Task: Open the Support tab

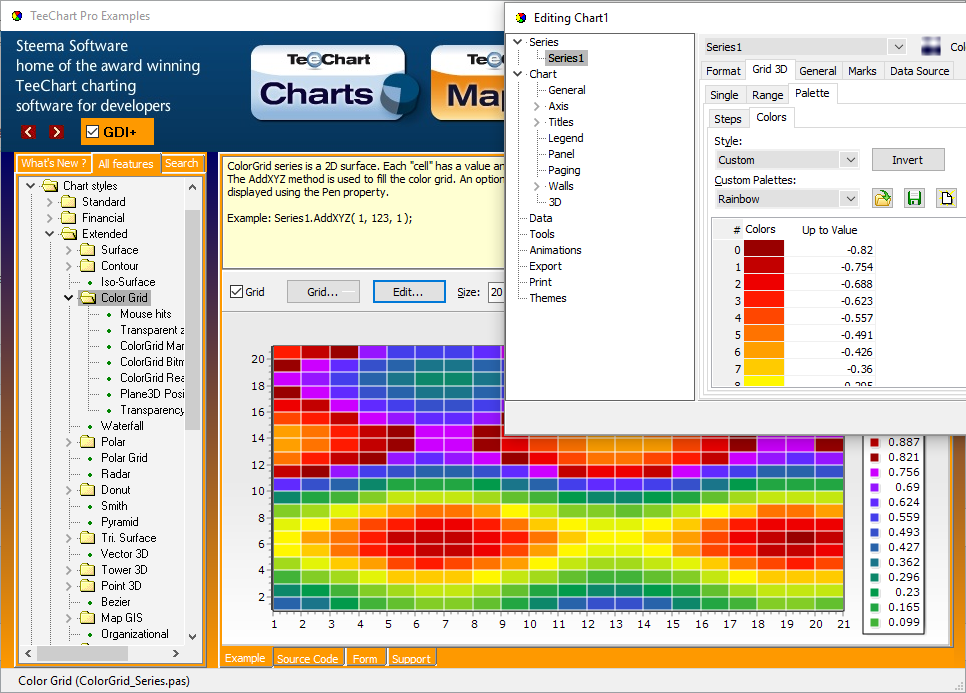Action: pyautogui.click(x=411, y=659)
